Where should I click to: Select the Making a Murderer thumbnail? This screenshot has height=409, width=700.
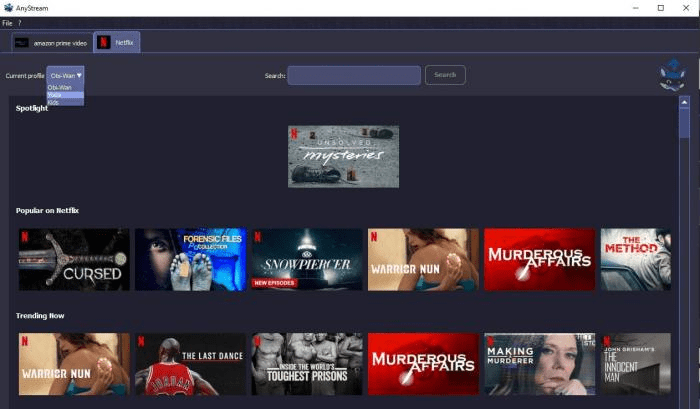539,364
